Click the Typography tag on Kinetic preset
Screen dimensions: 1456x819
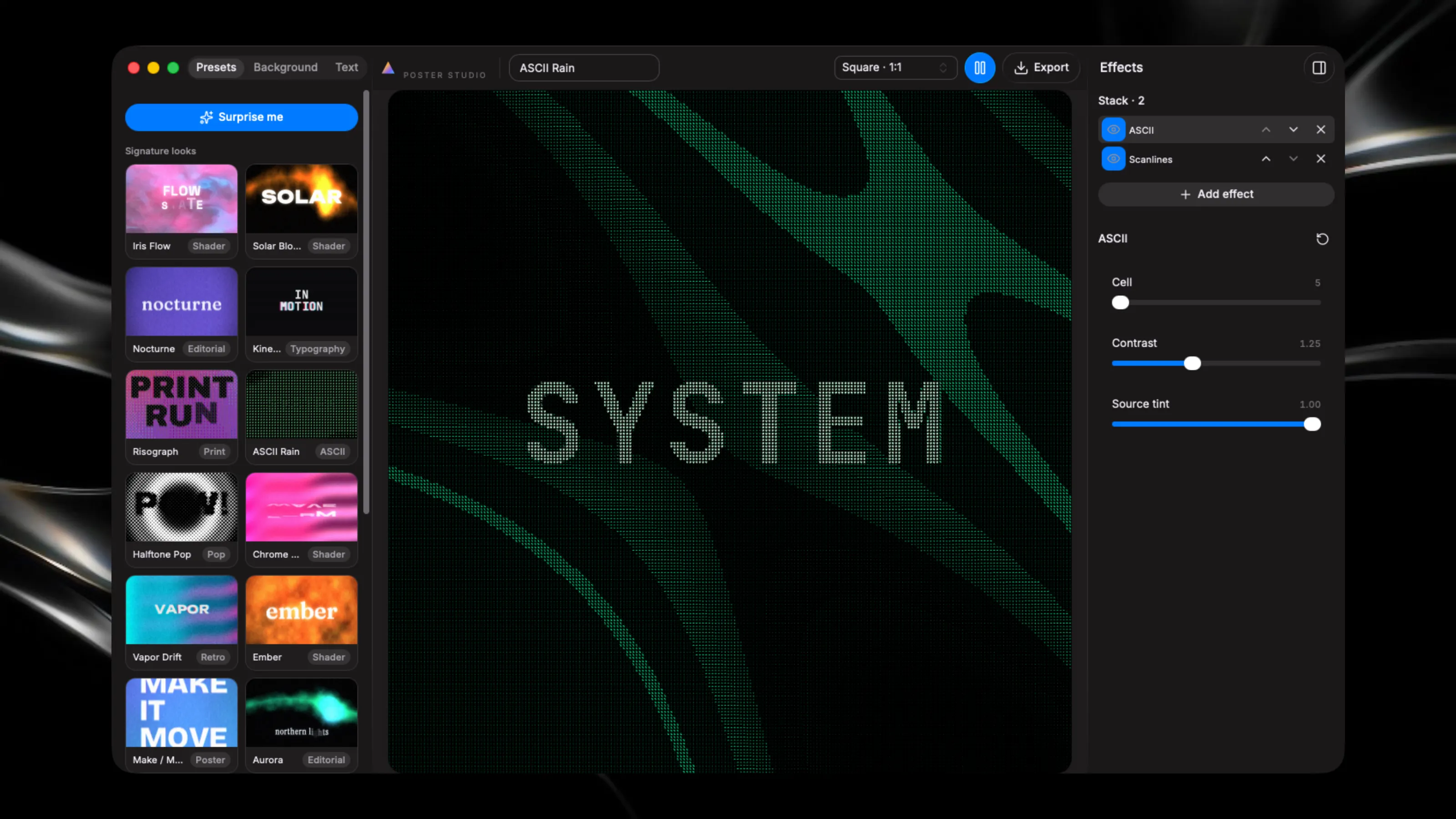317,349
